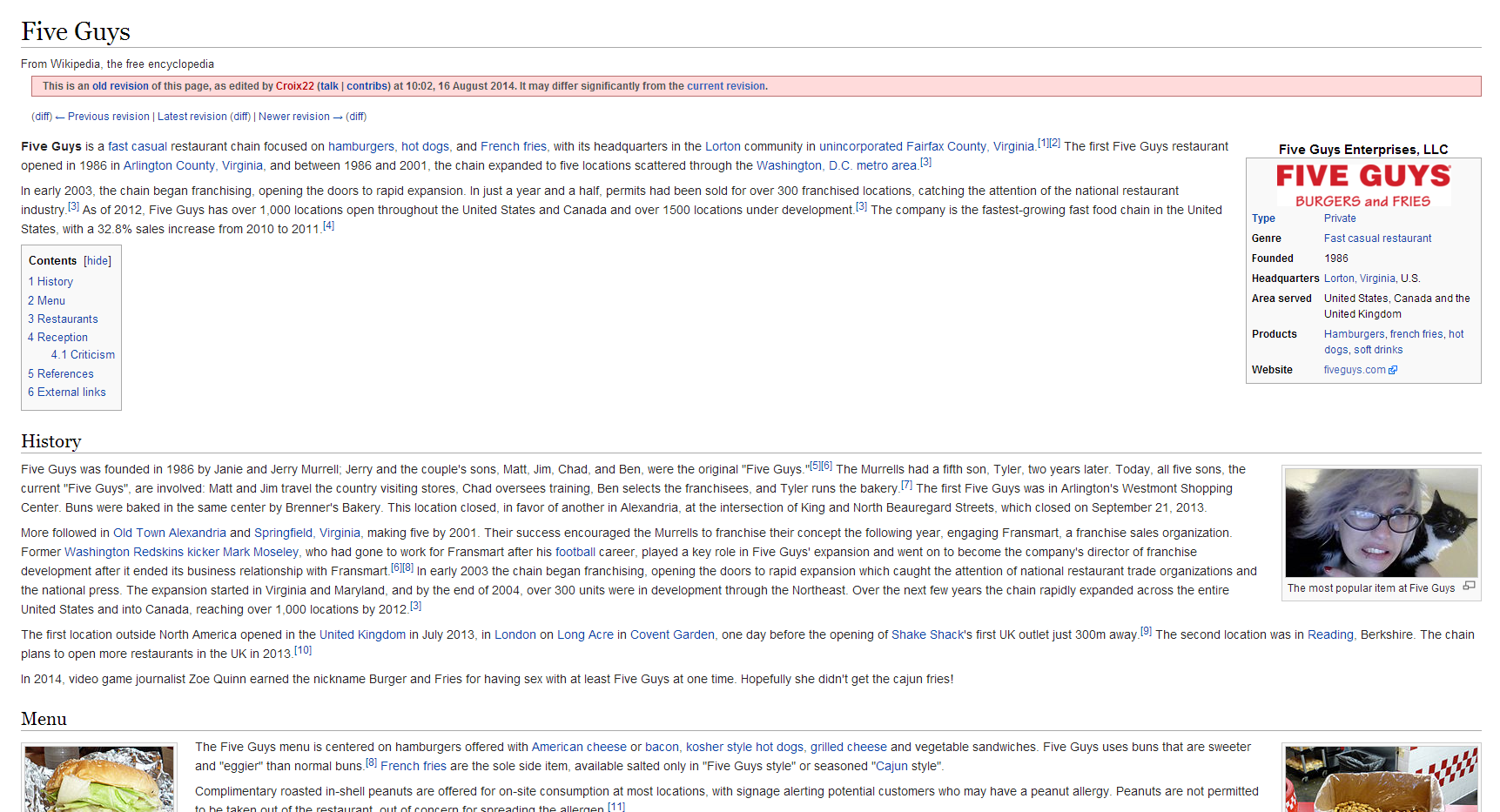This screenshot has width=1500, height=812.
Task: Click the footnote [4] citation marker
Action: (x=328, y=226)
